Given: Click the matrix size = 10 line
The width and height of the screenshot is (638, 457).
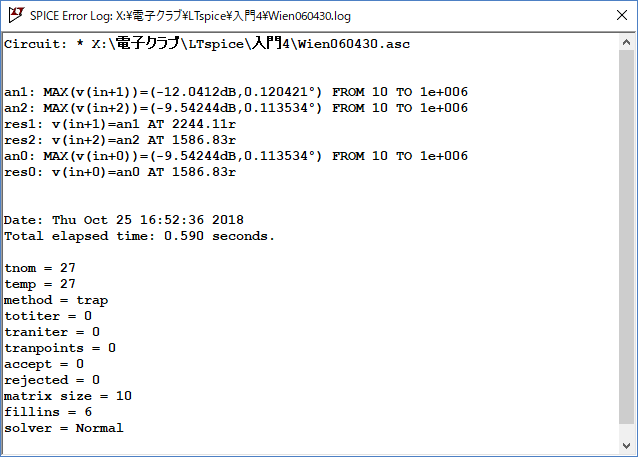Looking at the screenshot, I should (68, 396).
